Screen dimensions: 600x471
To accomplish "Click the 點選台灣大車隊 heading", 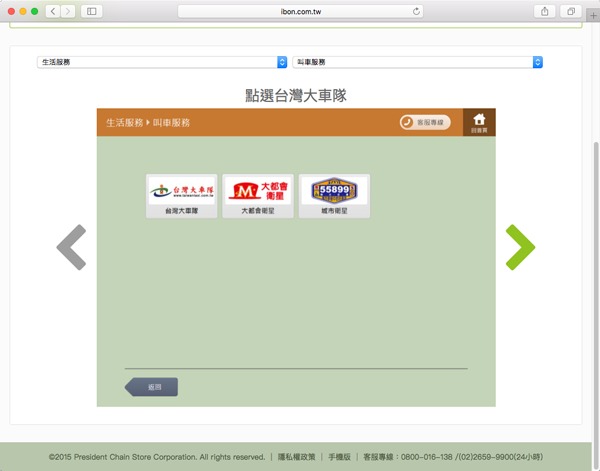I will pyautogui.click(x=296, y=96).
